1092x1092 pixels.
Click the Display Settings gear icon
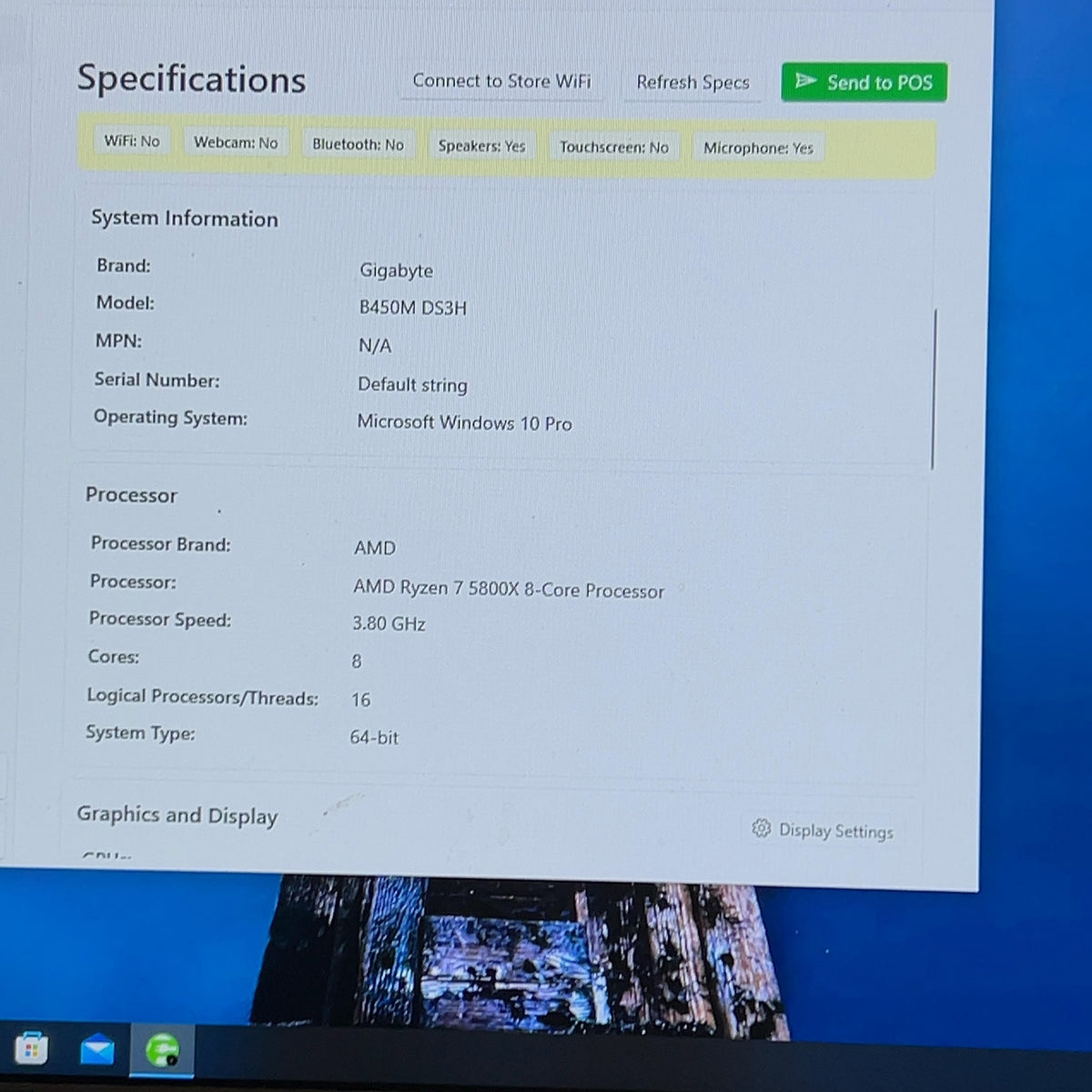coord(762,828)
